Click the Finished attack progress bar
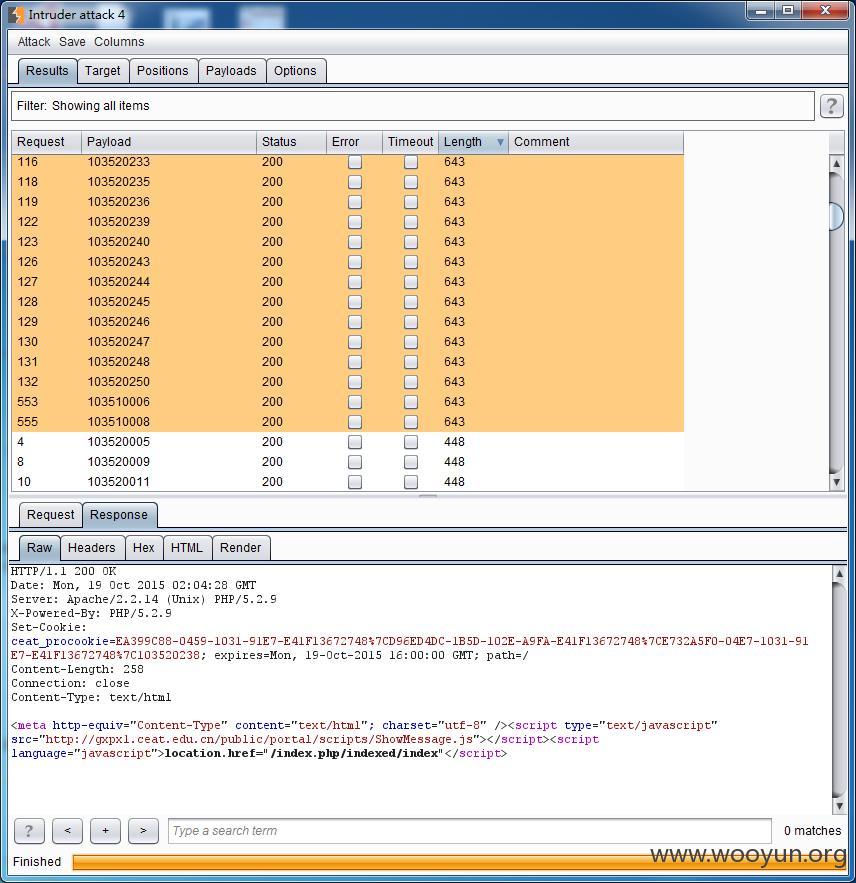The width and height of the screenshot is (856, 883). (459, 862)
